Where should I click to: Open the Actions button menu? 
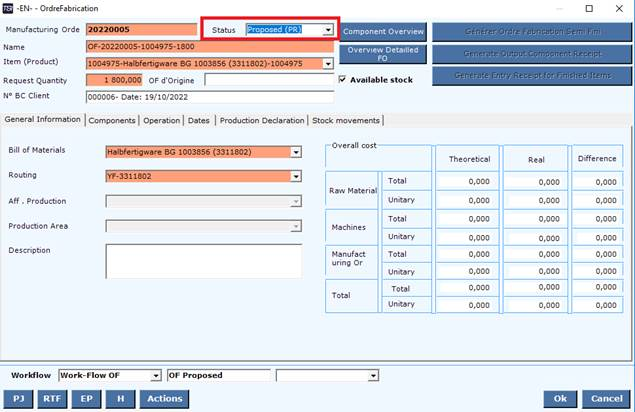click(163, 398)
